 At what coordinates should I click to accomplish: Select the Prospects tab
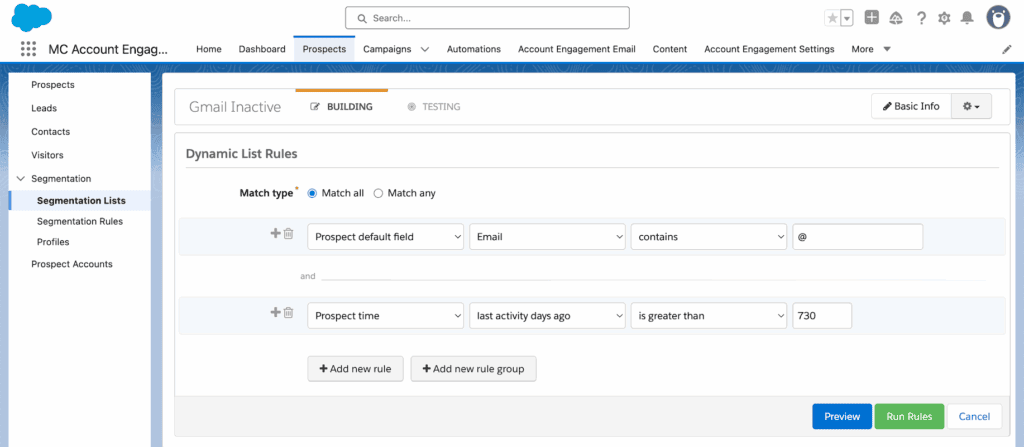tap(325, 49)
